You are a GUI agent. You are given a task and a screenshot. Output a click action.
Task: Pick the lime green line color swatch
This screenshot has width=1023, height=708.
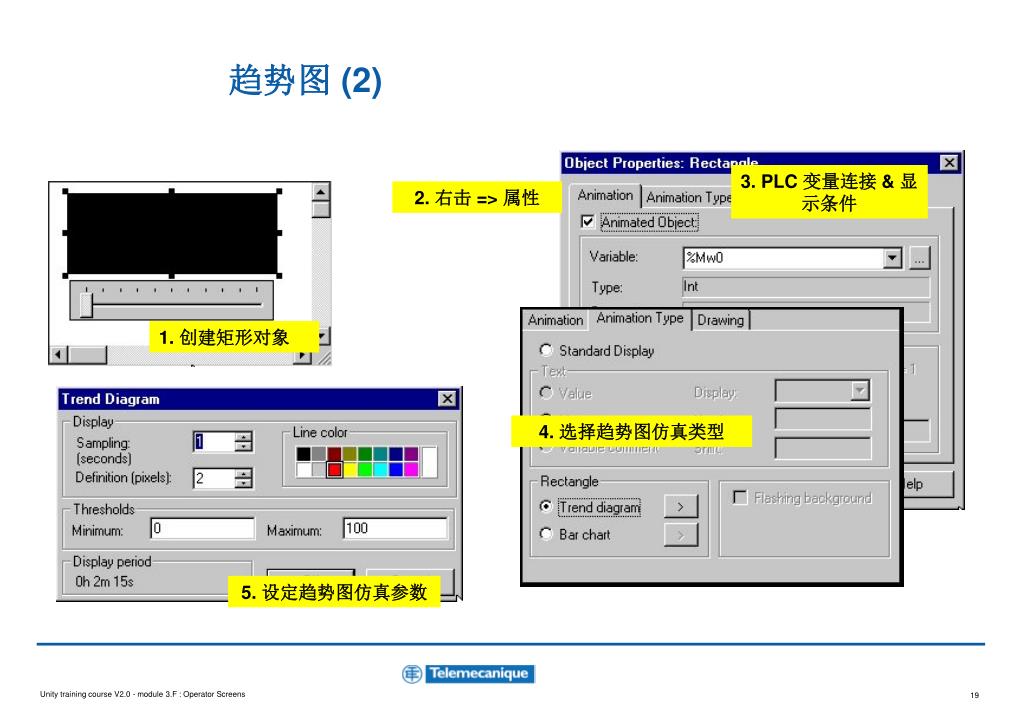[365, 469]
